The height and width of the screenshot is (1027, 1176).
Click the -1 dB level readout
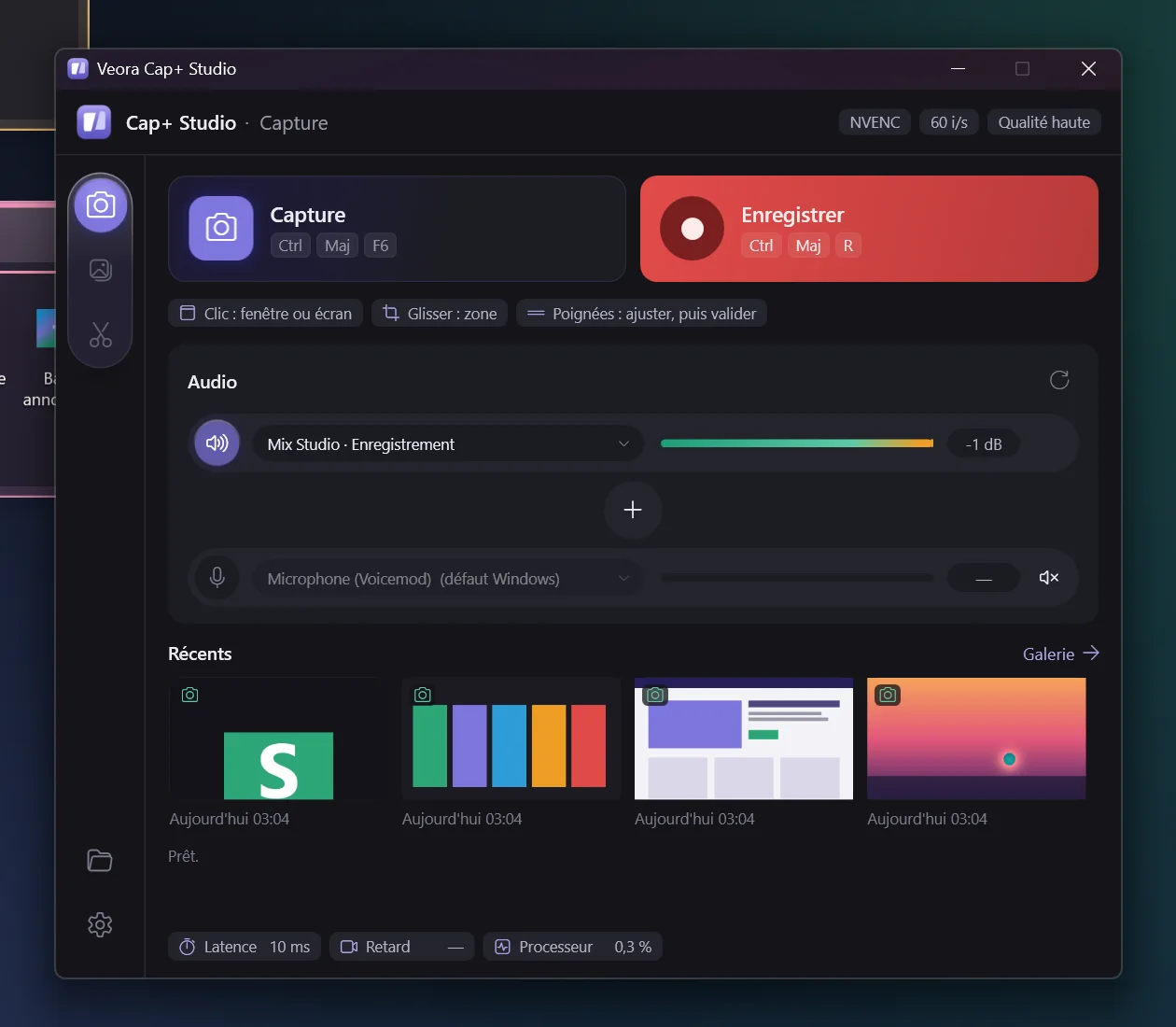tap(984, 444)
